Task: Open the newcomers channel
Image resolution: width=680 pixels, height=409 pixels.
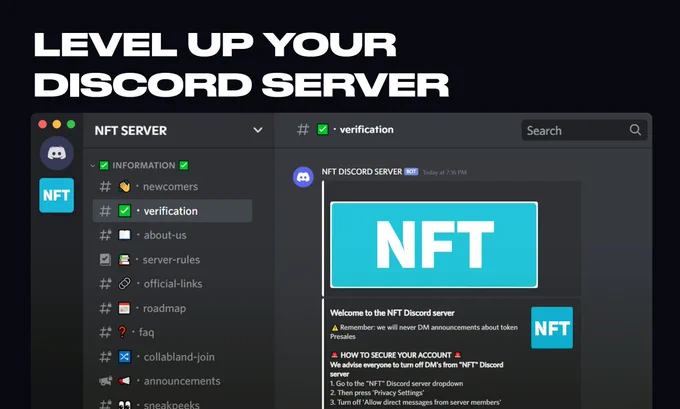Action: [172, 187]
